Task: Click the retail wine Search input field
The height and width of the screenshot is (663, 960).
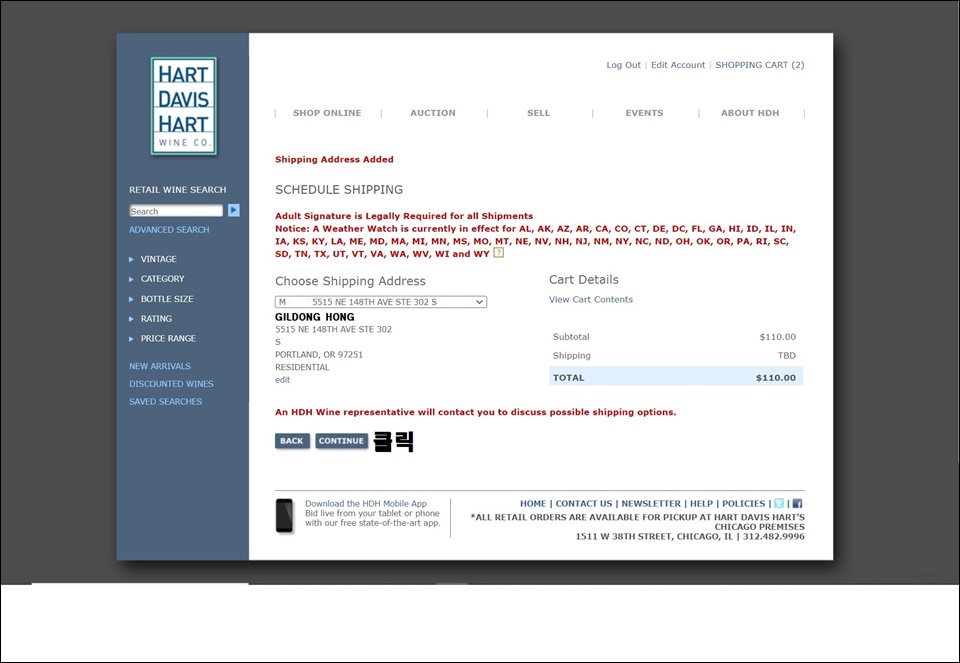Action: point(176,211)
